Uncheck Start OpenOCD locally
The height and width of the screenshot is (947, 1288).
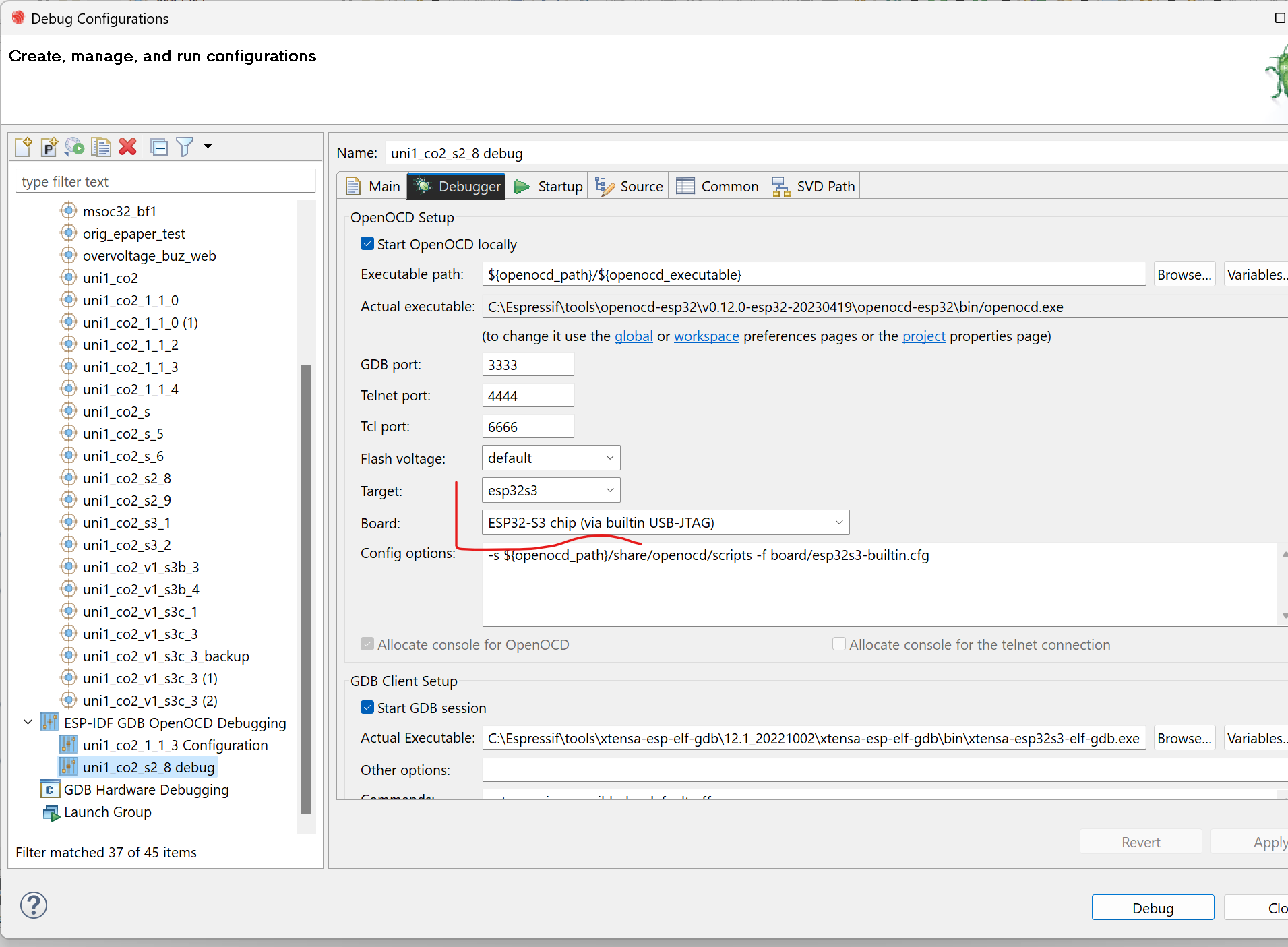coord(367,244)
